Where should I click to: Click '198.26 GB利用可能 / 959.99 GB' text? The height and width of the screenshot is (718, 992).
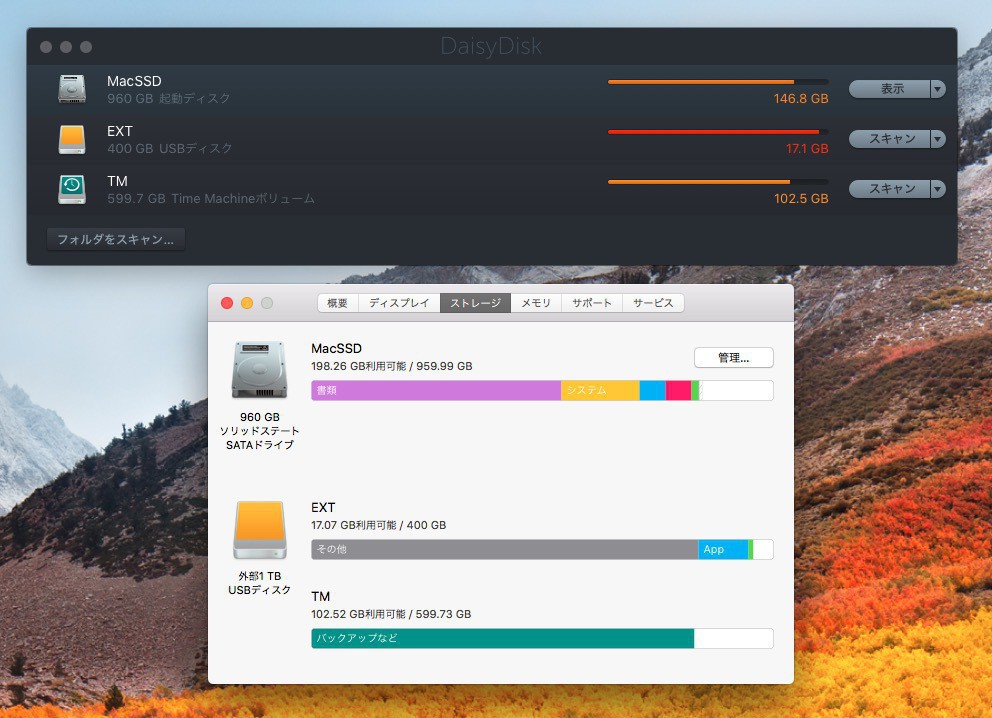pyautogui.click(x=392, y=366)
